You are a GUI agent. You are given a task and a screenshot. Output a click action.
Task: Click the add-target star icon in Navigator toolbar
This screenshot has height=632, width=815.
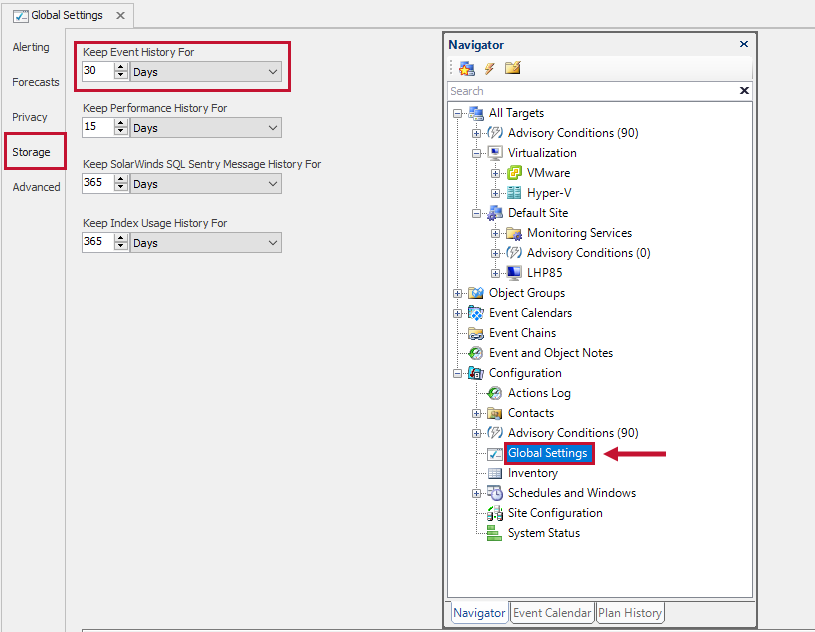click(467, 68)
